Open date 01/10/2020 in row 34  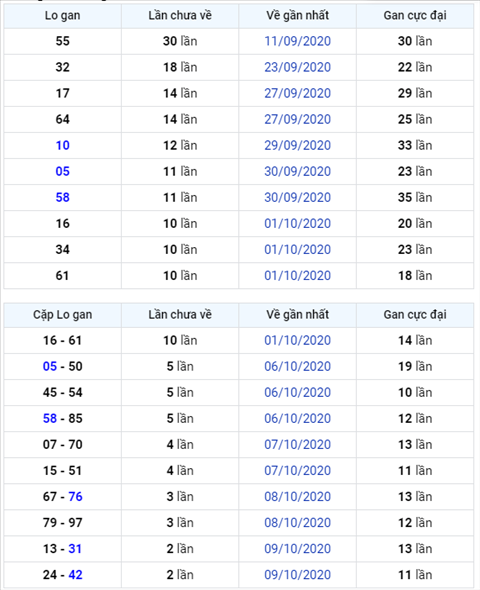tap(297, 249)
